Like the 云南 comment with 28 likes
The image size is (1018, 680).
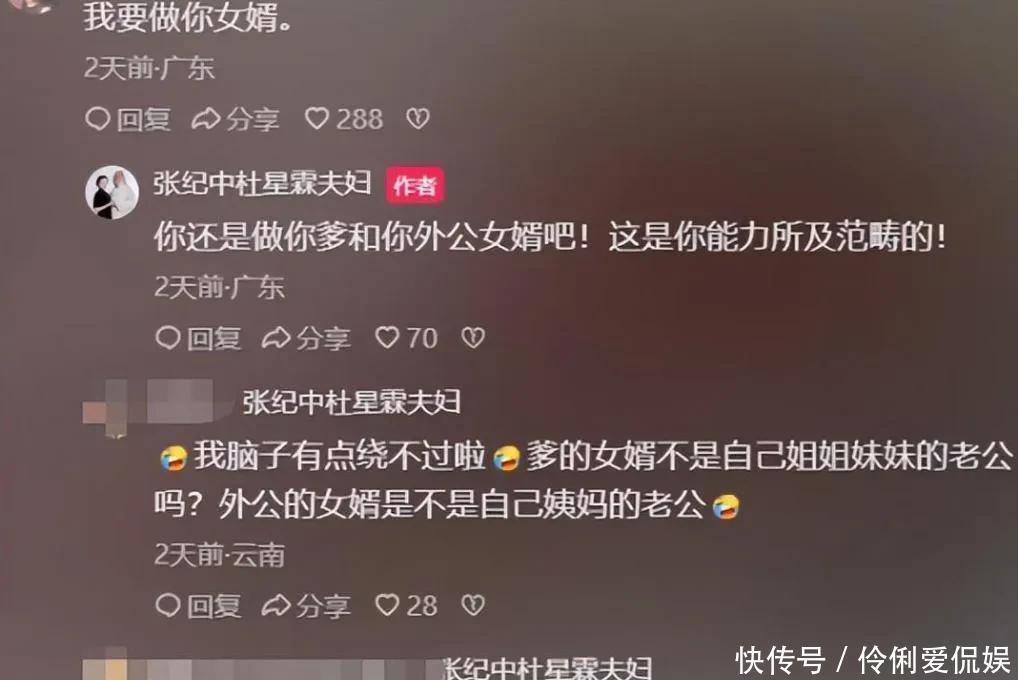(x=406, y=605)
